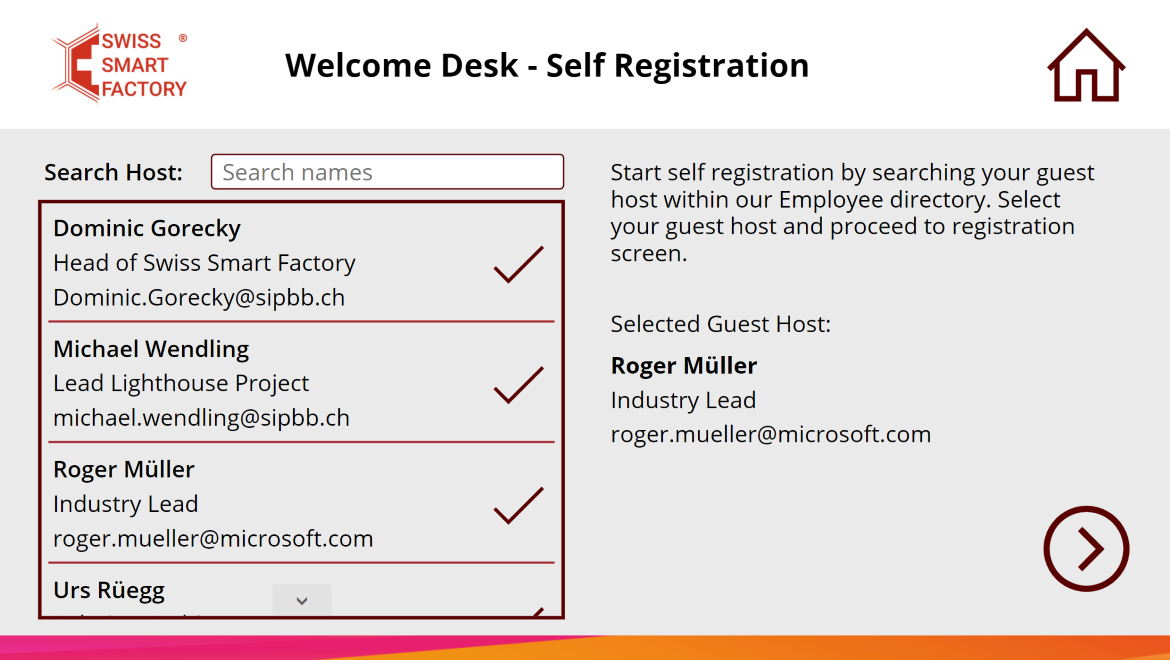Select Michael Wendling's checkmark icon
Image resolution: width=1170 pixels, height=660 pixels.
pos(519,385)
